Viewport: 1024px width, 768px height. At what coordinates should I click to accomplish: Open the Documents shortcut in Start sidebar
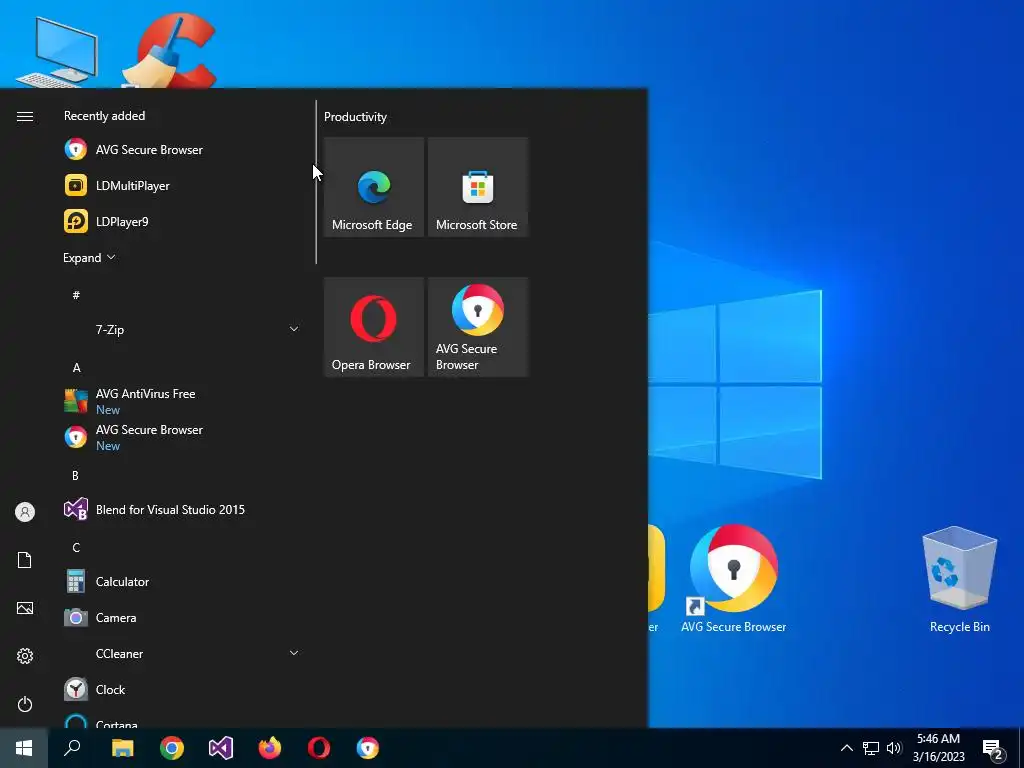[x=25, y=560]
